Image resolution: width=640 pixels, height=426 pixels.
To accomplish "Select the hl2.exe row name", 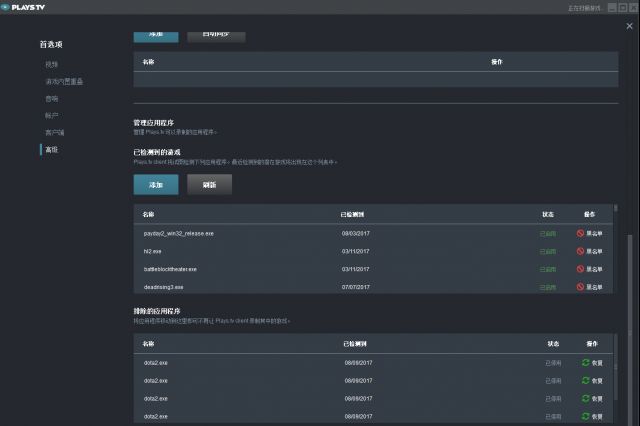I will click(152, 251).
